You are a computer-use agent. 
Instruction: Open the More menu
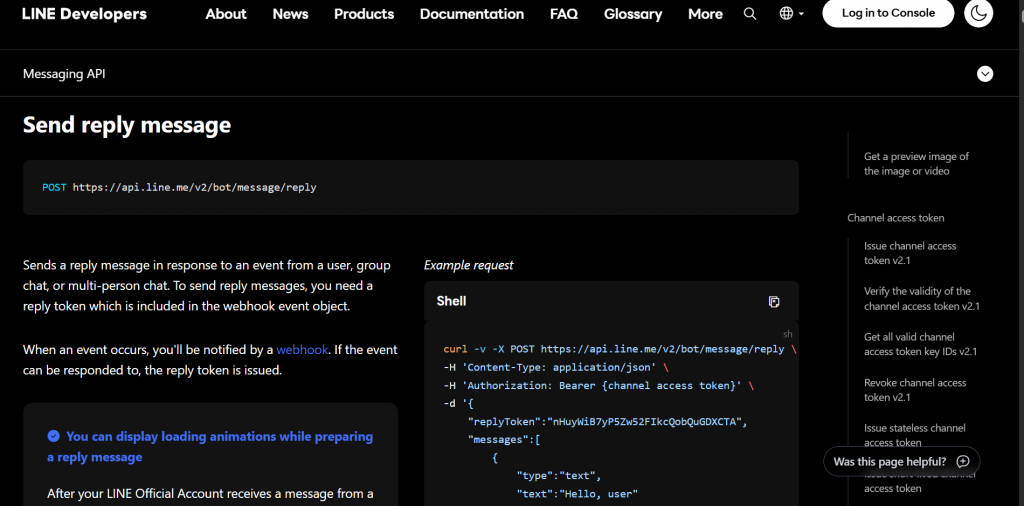pos(705,14)
